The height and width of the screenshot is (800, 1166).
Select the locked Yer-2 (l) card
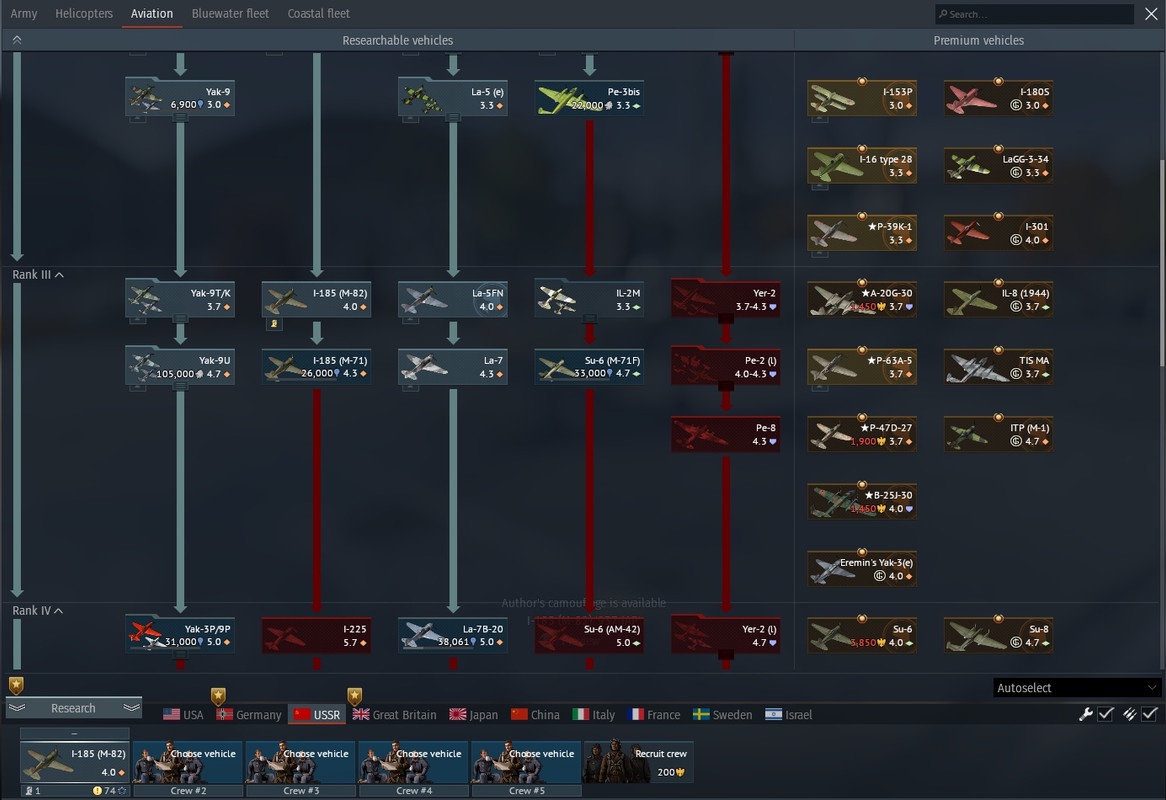726,635
